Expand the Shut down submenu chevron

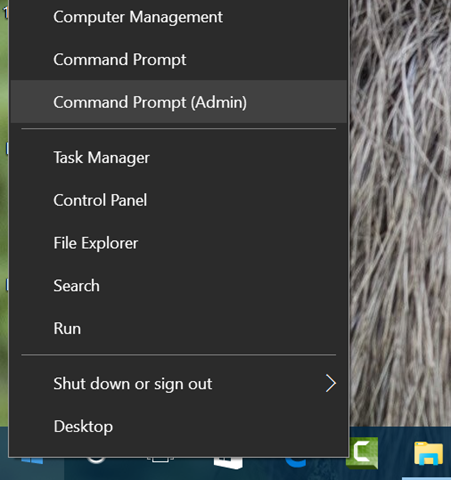pyautogui.click(x=330, y=384)
